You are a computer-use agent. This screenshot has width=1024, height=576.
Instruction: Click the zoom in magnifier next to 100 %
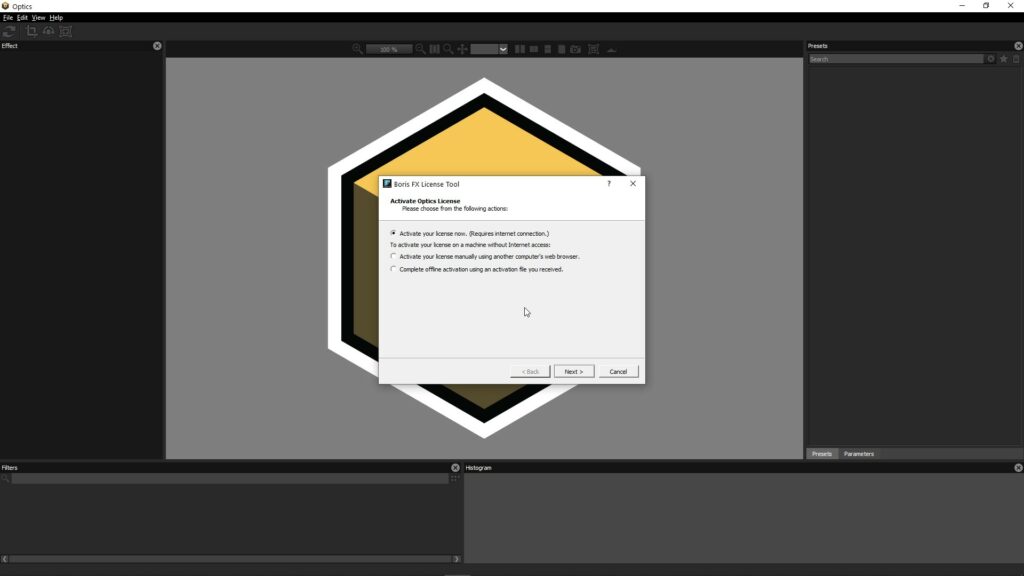pyautogui.click(x=421, y=49)
